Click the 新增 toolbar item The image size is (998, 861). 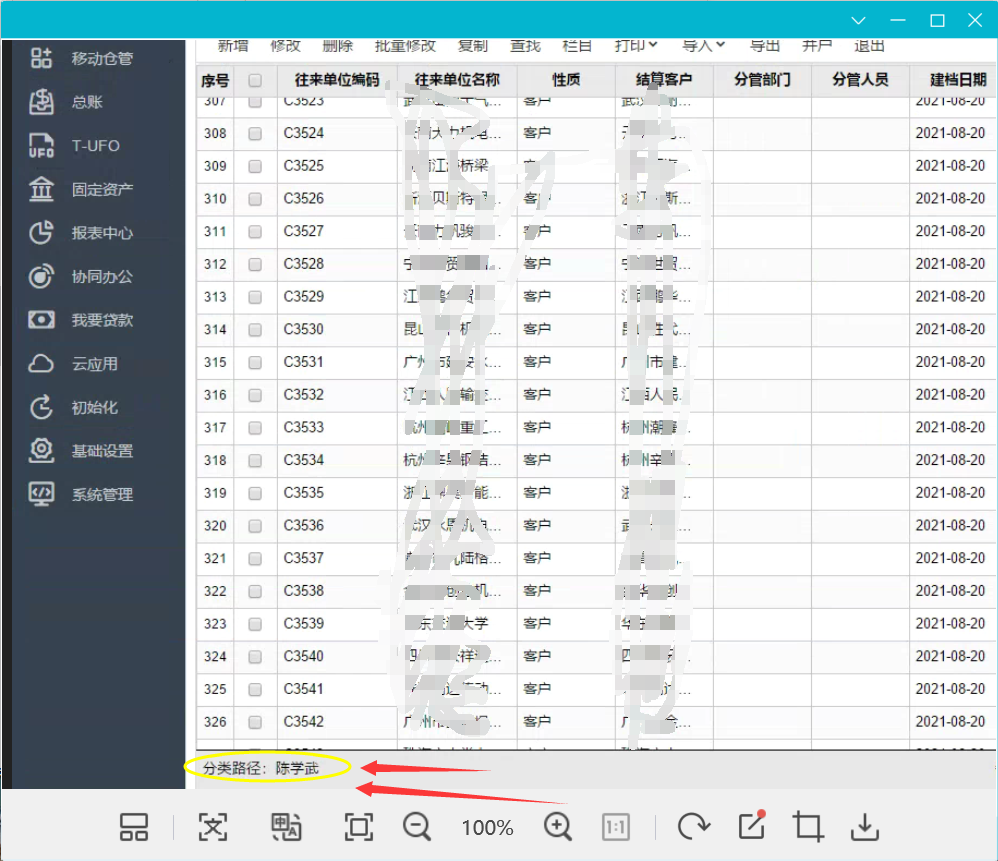(233, 45)
